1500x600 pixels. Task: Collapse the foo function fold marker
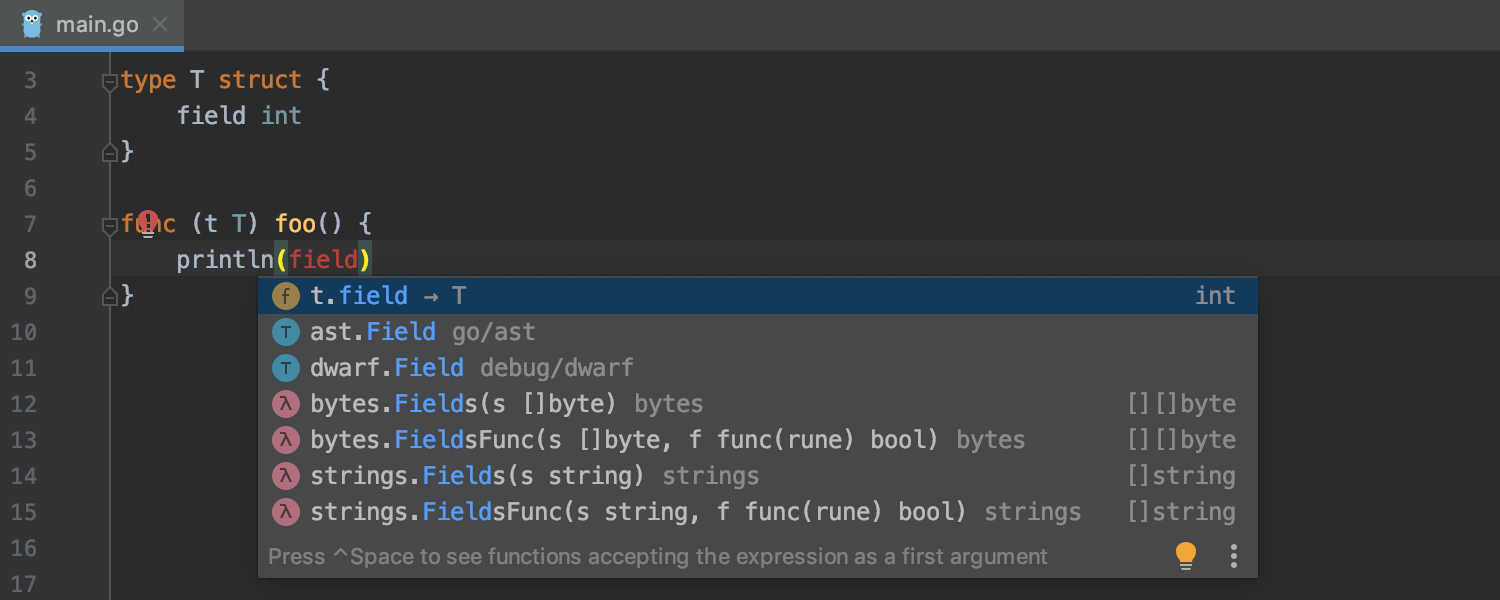110,225
